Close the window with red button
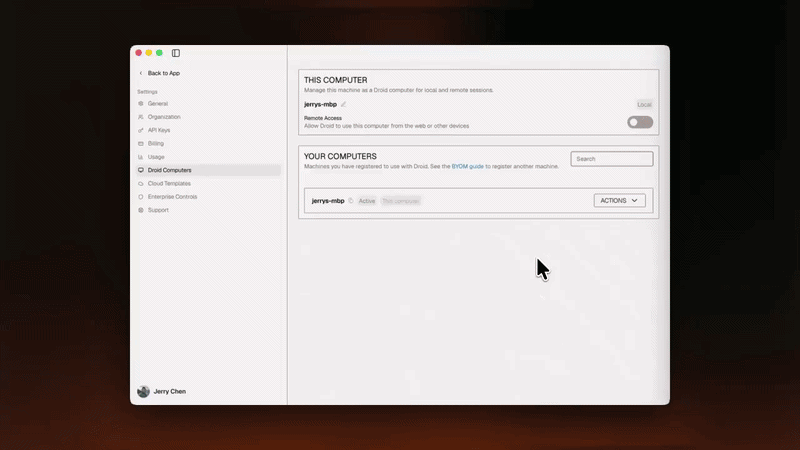 [138, 53]
